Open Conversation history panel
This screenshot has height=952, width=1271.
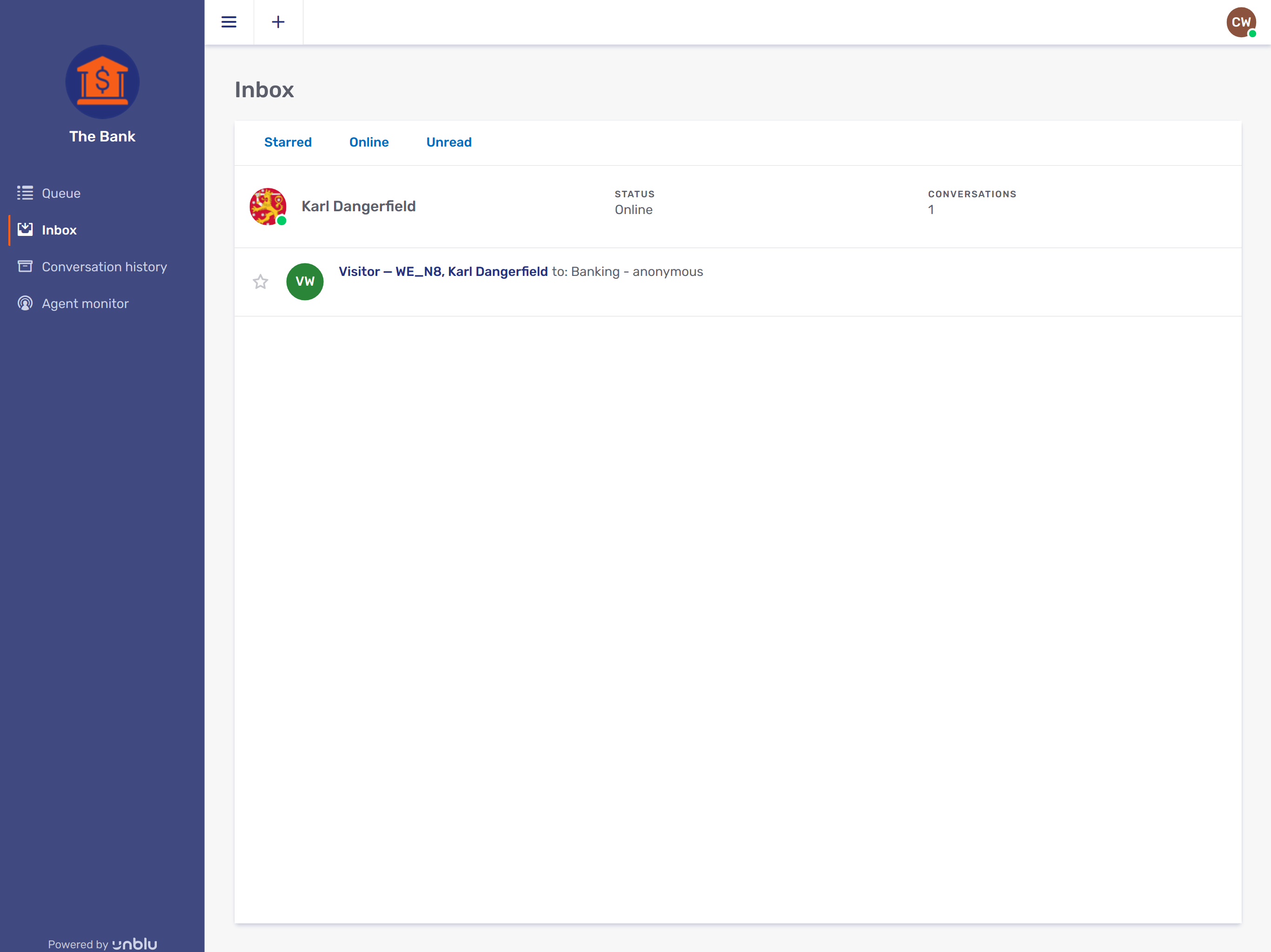[x=104, y=266]
